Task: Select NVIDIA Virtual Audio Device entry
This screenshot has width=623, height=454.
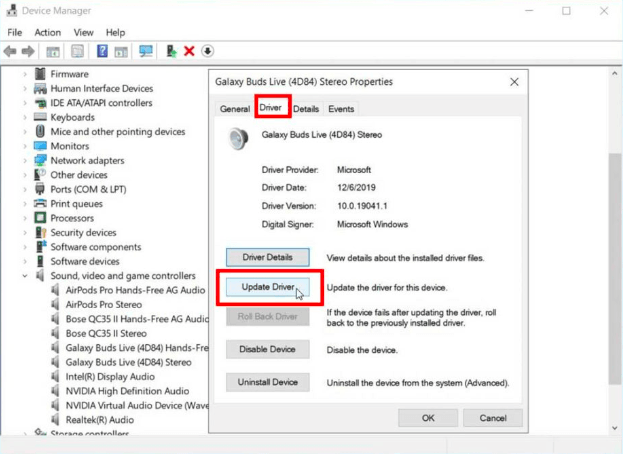Action: click(x=137, y=405)
